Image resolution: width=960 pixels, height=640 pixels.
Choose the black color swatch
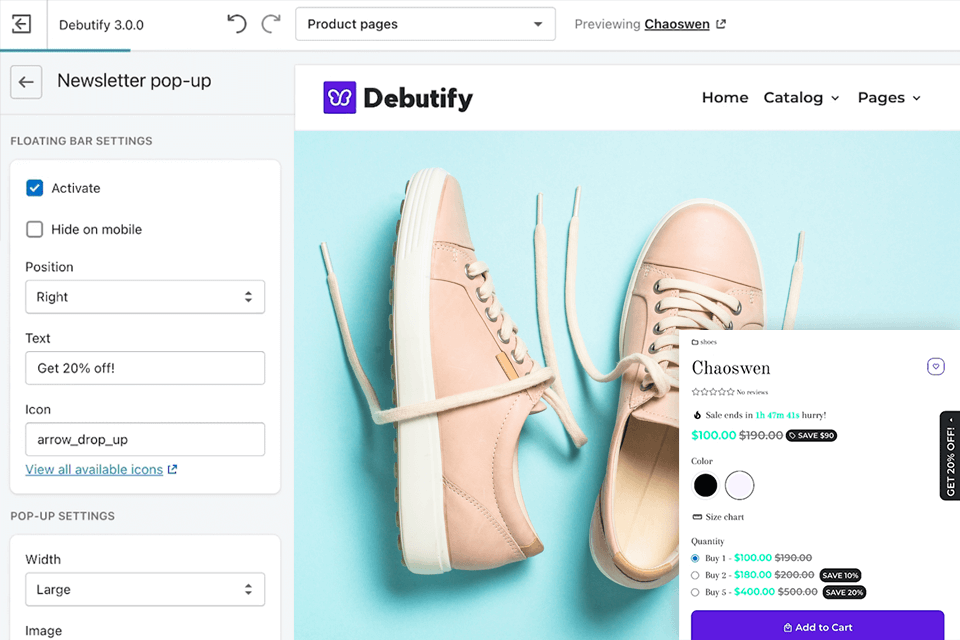point(705,485)
